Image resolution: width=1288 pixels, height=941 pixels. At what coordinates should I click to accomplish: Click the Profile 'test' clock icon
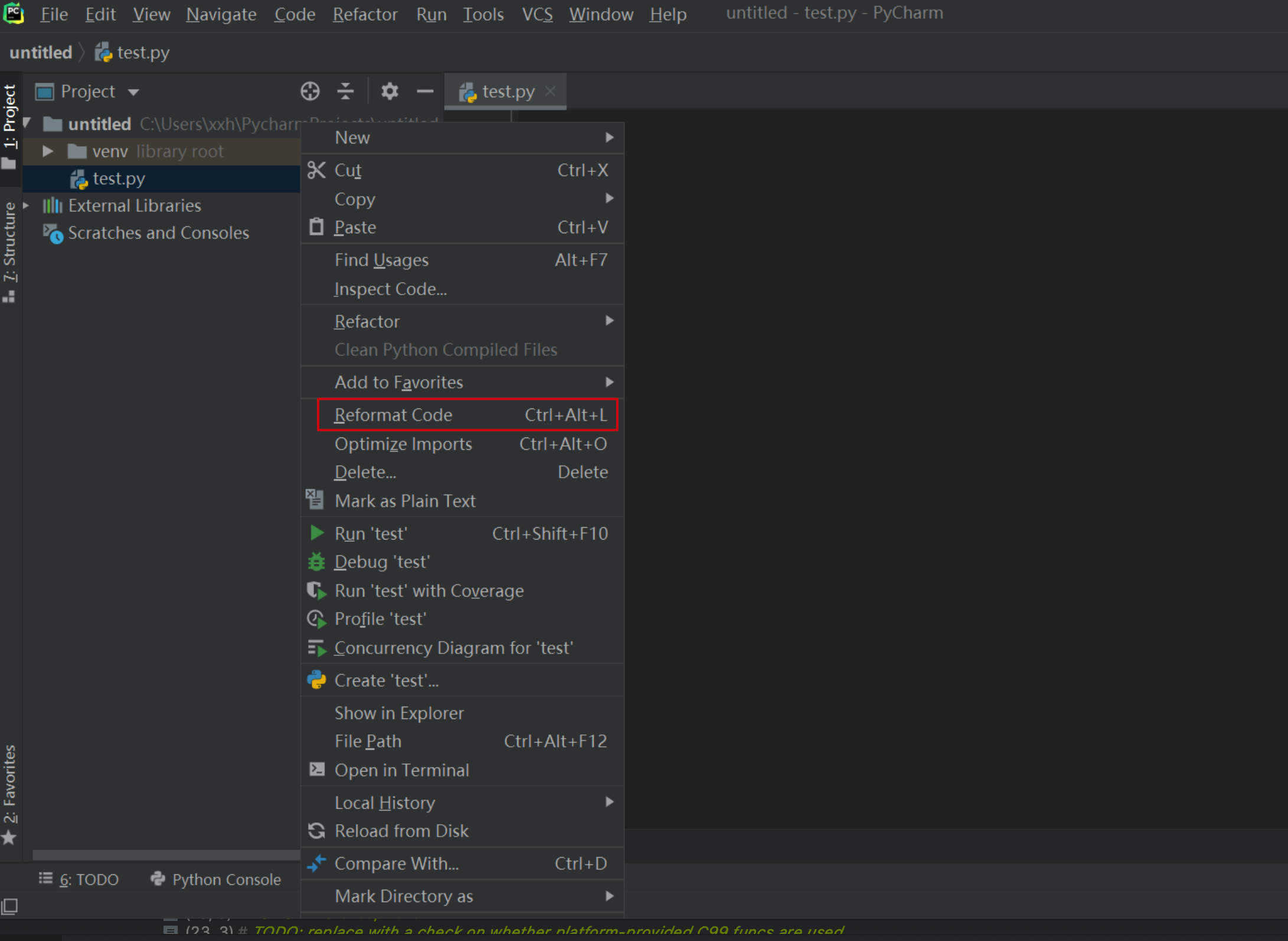click(x=316, y=619)
